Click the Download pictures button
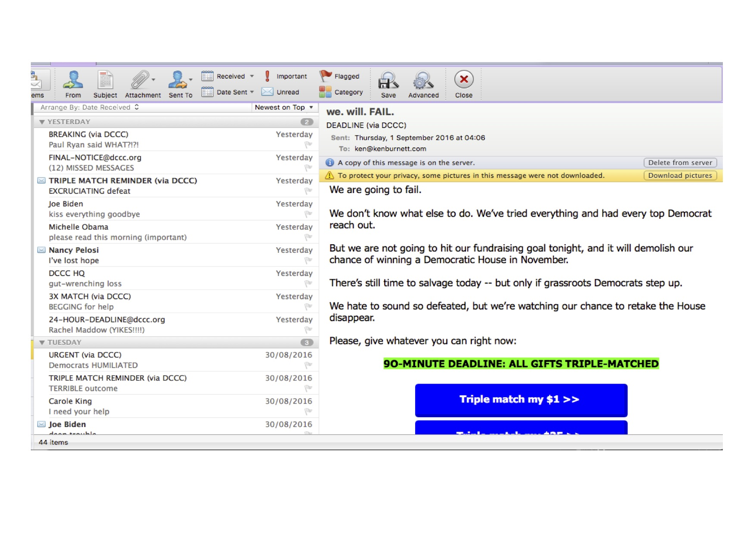The width and height of the screenshot is (755, 534). coord(680,175)
